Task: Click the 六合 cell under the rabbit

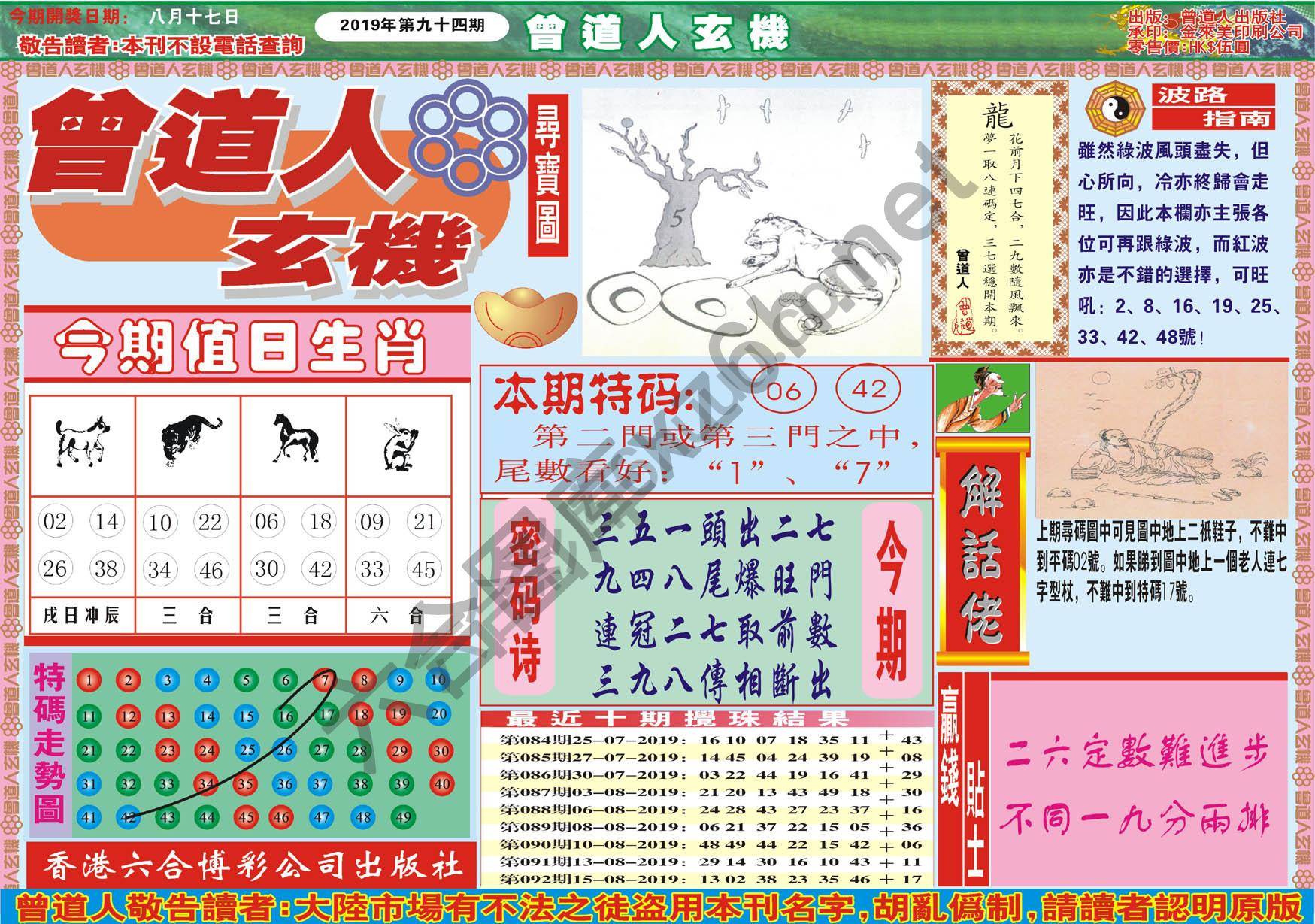Action: click(x=397, y=617)
